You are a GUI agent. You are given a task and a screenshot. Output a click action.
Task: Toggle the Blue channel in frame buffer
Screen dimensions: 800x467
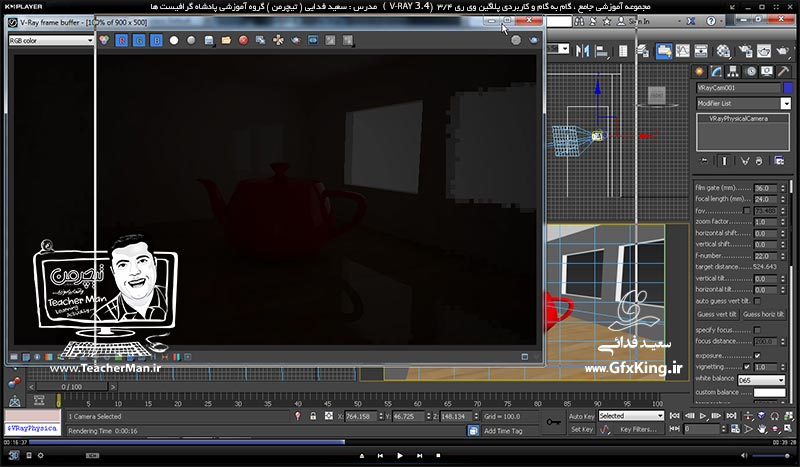[156, 40]
